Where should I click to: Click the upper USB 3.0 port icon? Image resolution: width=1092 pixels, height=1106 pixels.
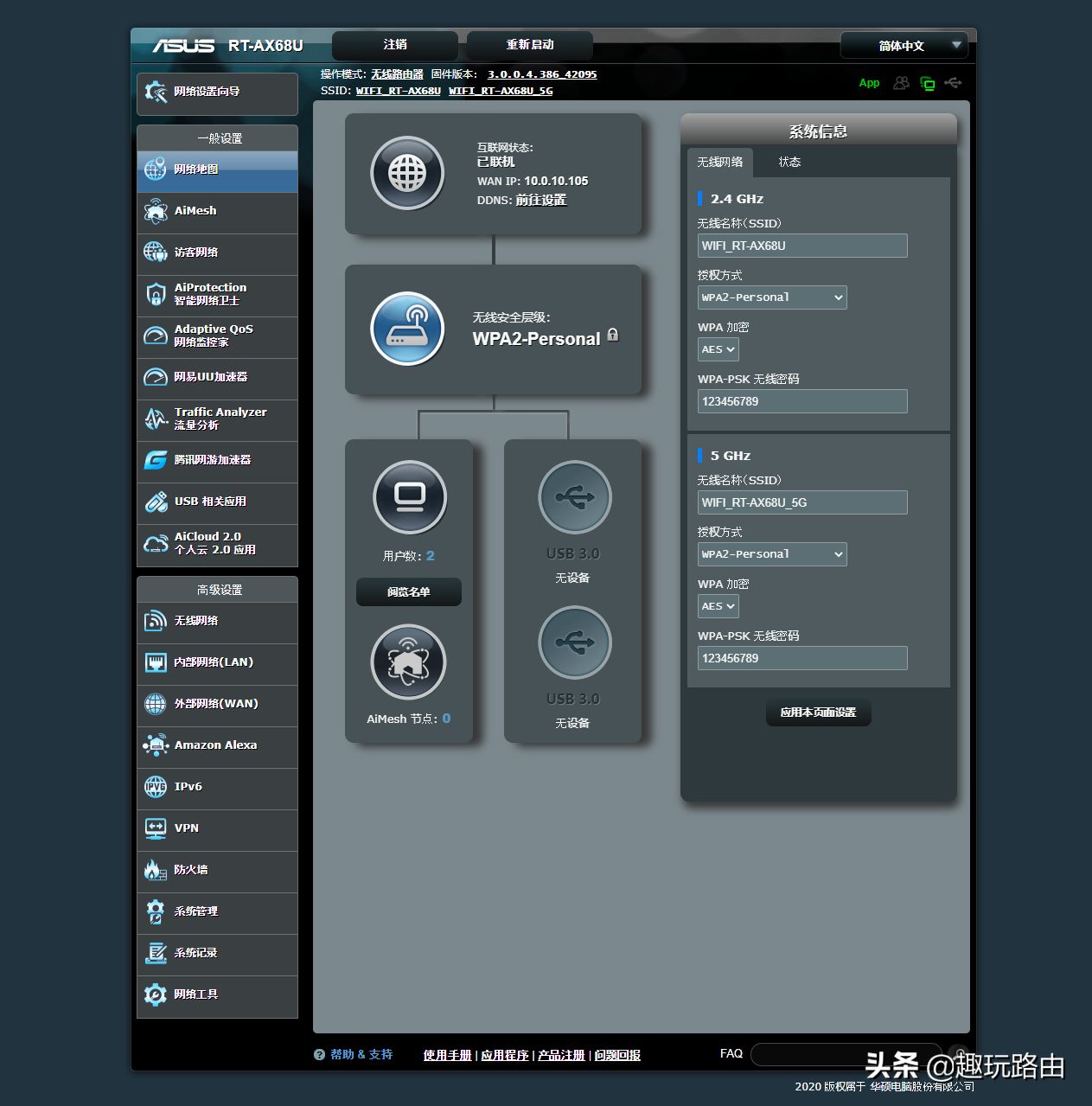coord(574,497)
